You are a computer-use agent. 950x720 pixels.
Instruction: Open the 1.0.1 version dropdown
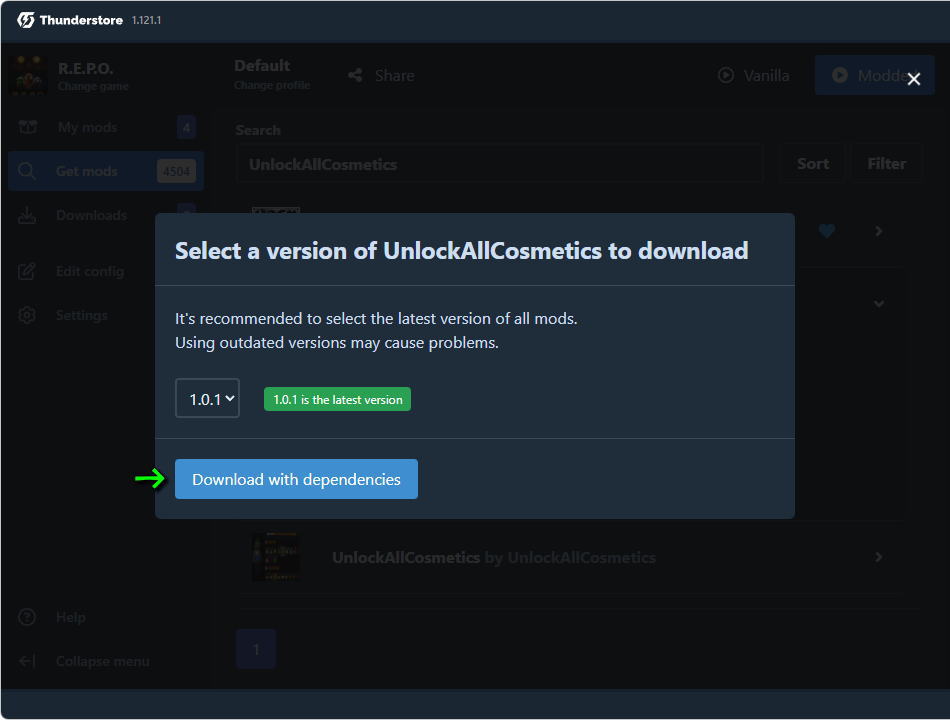coord(207,398)
